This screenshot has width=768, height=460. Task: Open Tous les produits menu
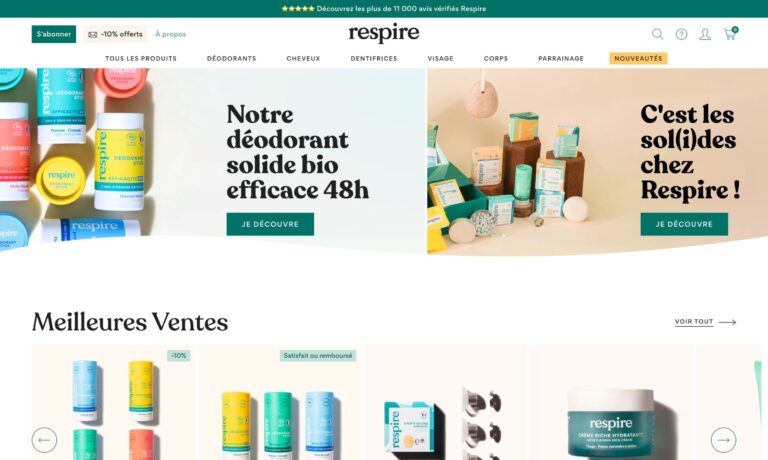pyautogui.click(x=141, y=58)
